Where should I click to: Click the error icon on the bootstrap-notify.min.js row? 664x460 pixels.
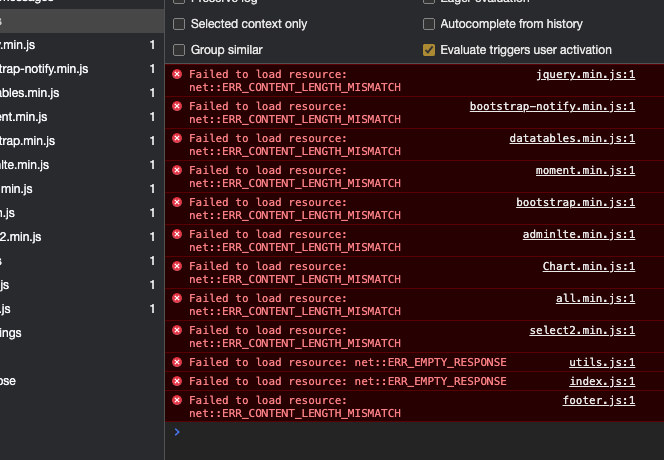[x=177, y=106]
